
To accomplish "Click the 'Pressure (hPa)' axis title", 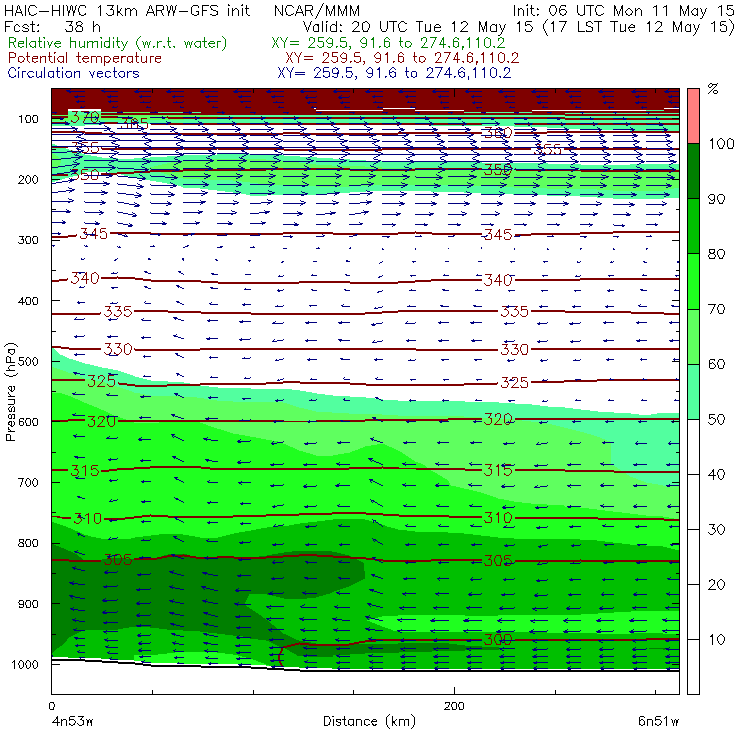I will pos(11,392).
